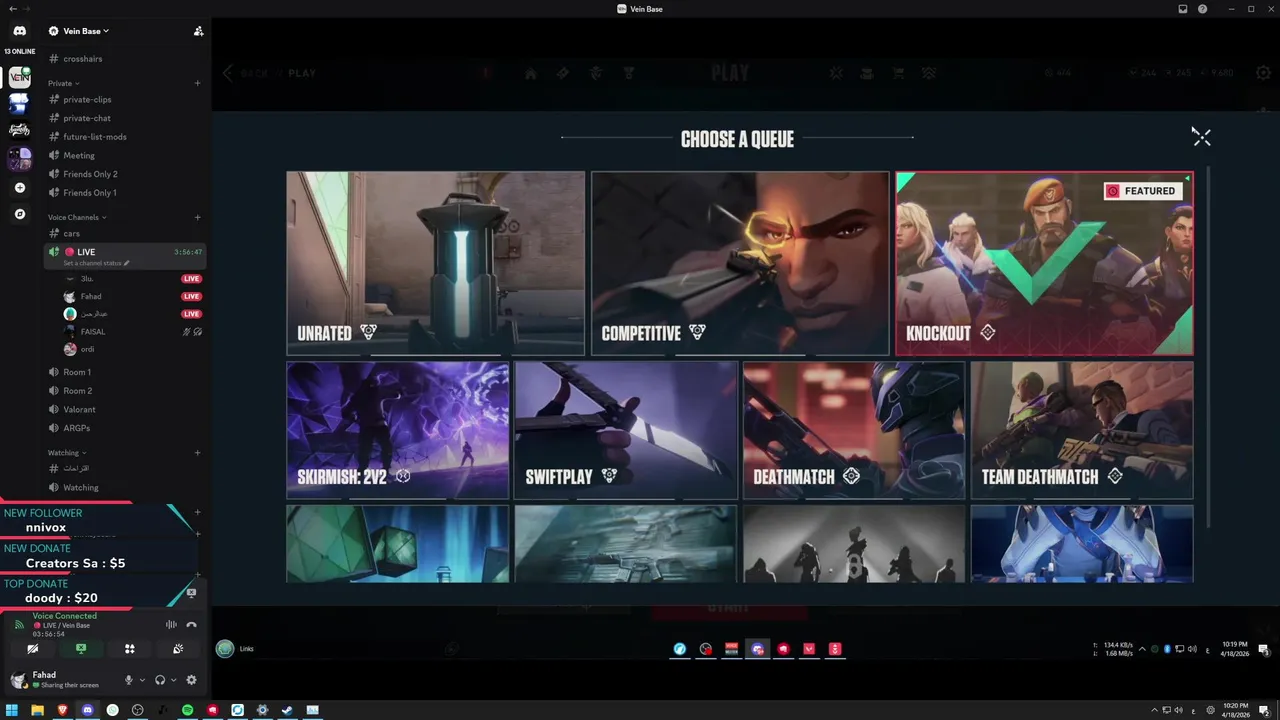Open invite people icon beside Vein Base
The width and height of the screenshot is (1280, 720).
click(198, 31)
